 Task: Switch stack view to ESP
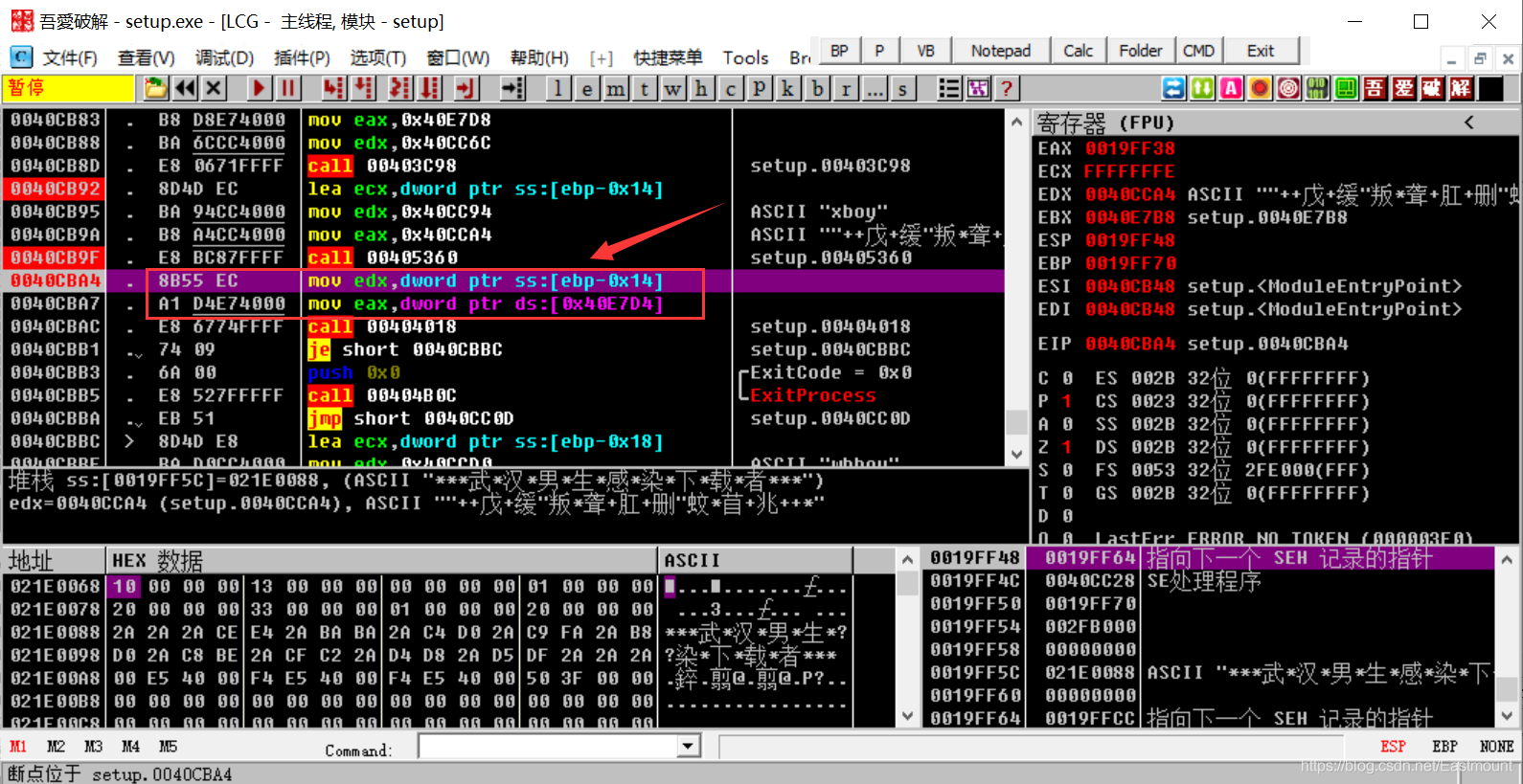[1393, 747]
